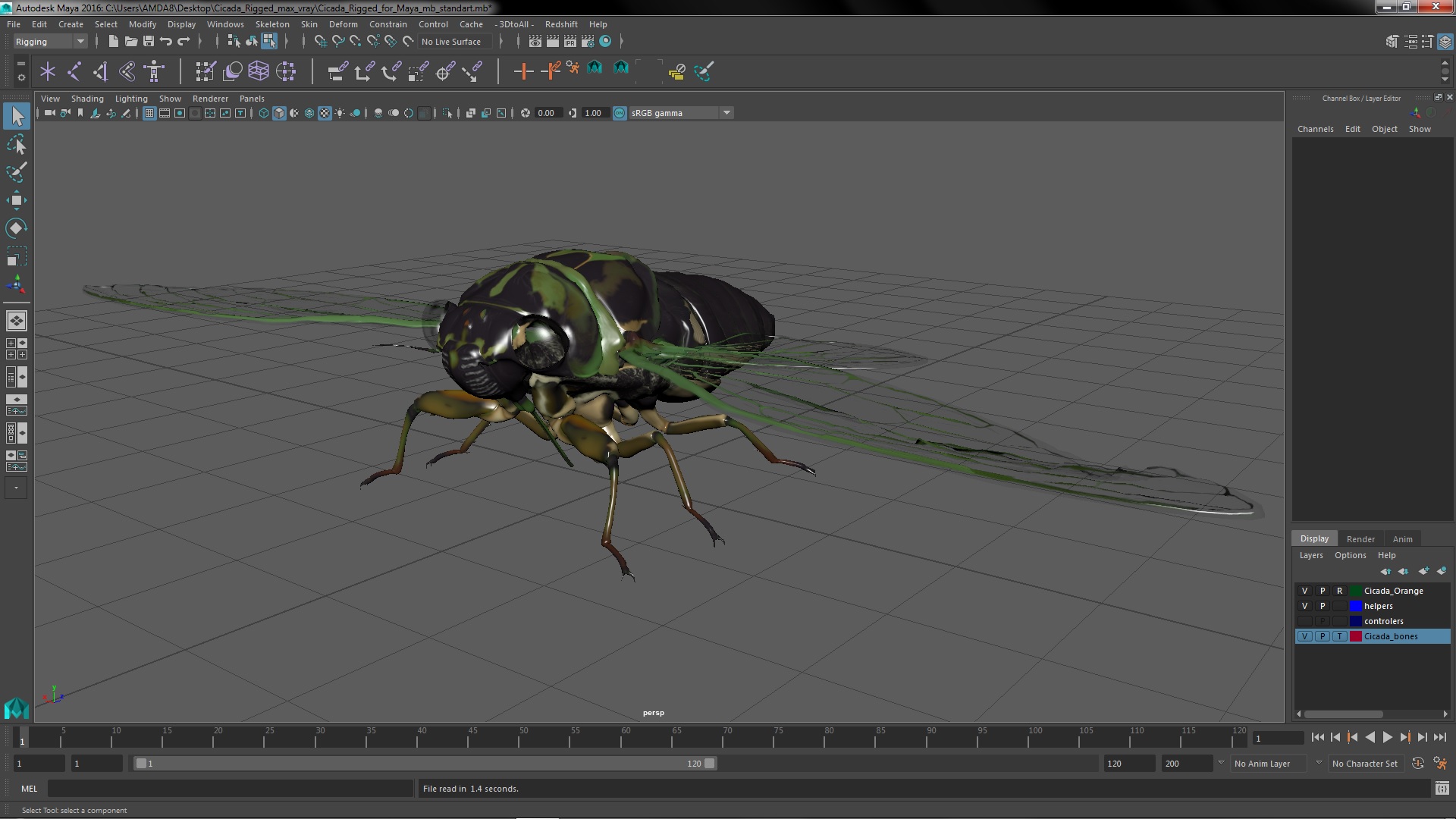Activate the Scale tool
1456x819 pixels.
click(17, 256)
